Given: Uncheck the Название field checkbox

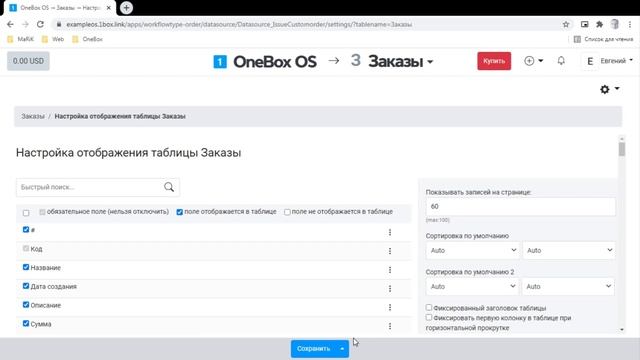Looking at the screenshot, I should pyautogui.click(x=26, y=267).
